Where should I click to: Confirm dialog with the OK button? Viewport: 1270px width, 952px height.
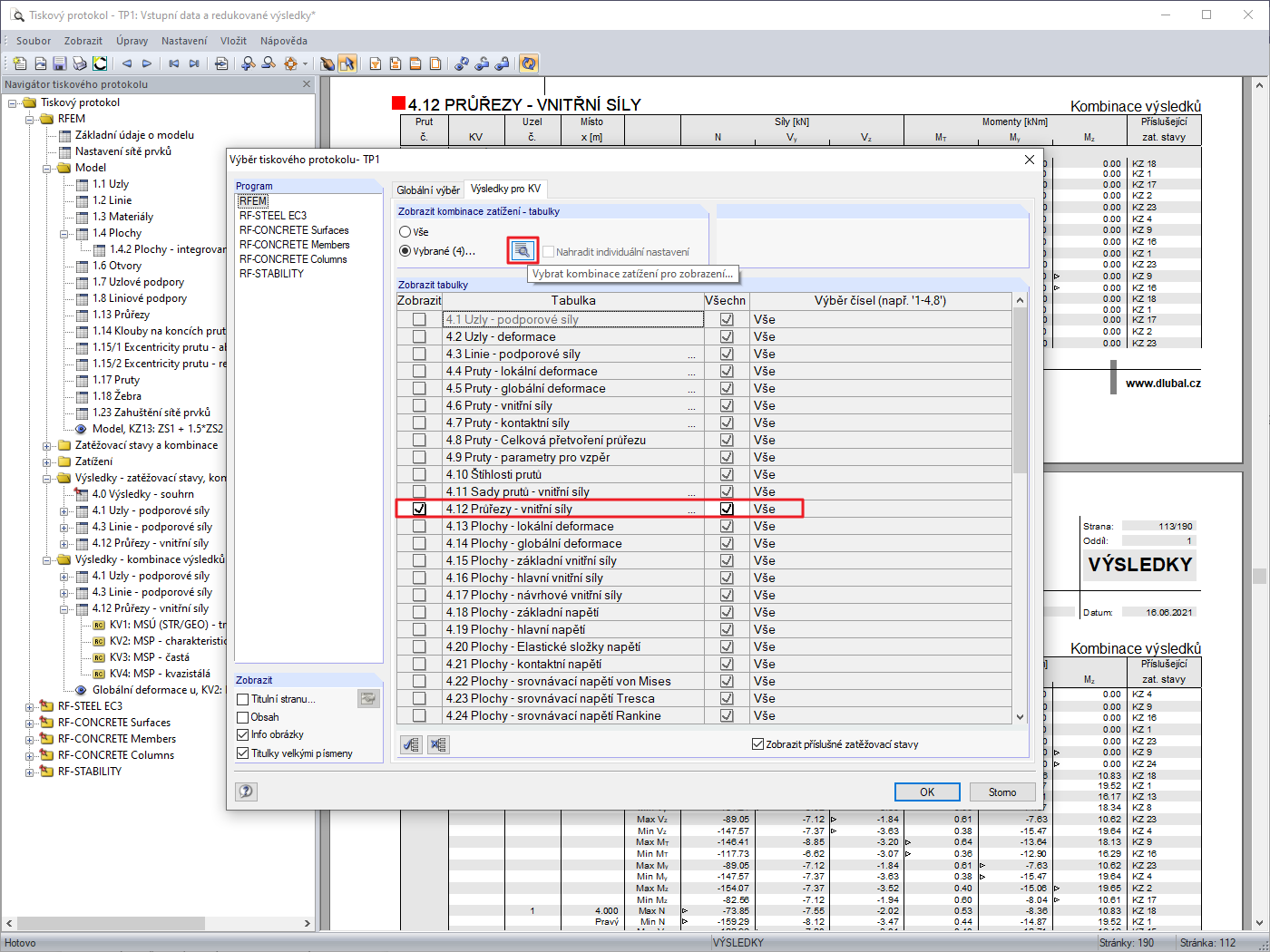(x=927, y=792)
